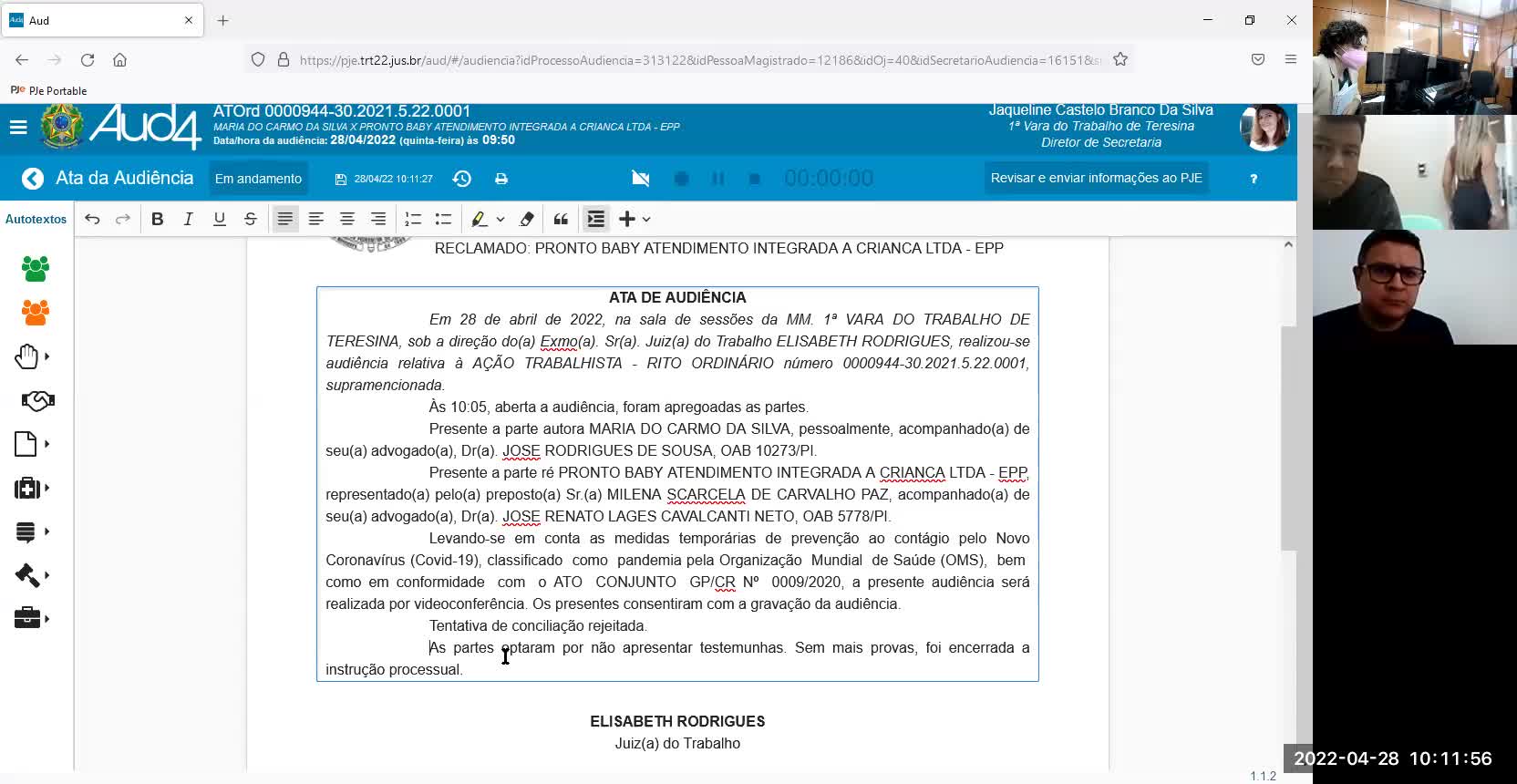This screenshot has height=784, width=1517.
Task: Open the plus insert dropdown
Action: click(x=635, y=219)
